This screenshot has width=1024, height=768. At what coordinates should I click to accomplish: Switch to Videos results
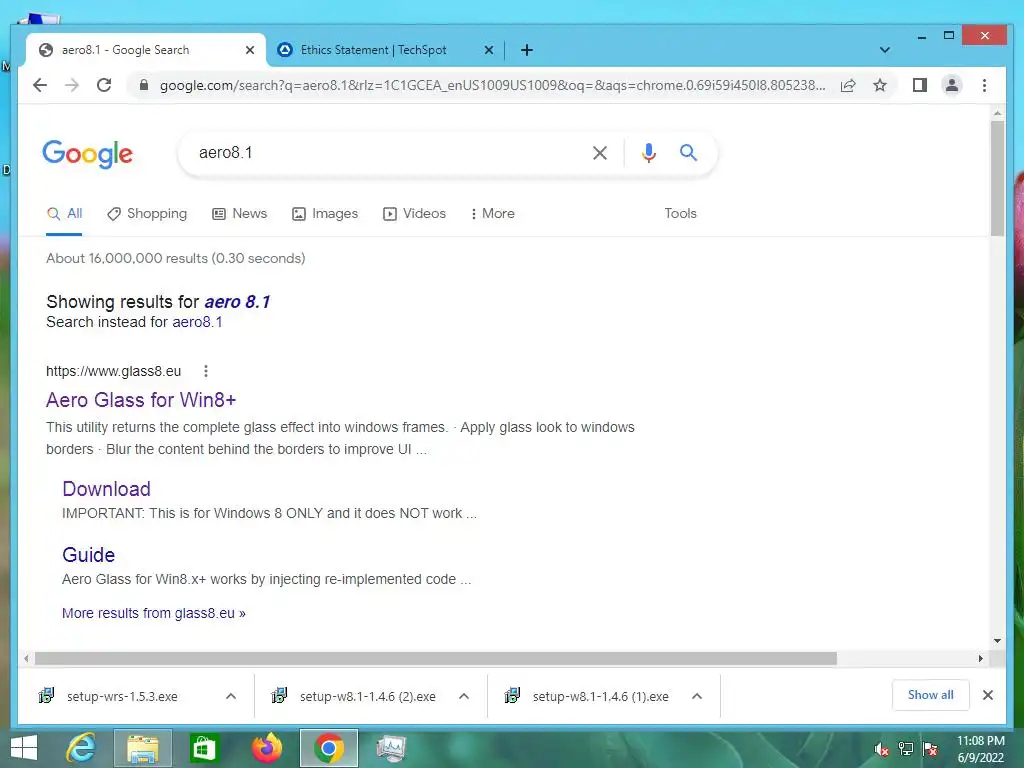point(414,214)
